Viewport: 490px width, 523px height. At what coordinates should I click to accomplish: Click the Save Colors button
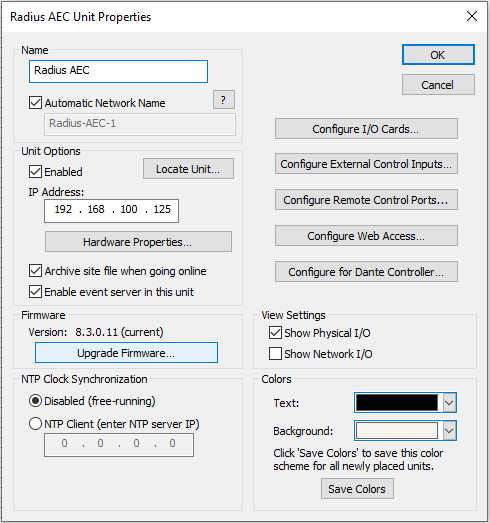pos(357,489)
